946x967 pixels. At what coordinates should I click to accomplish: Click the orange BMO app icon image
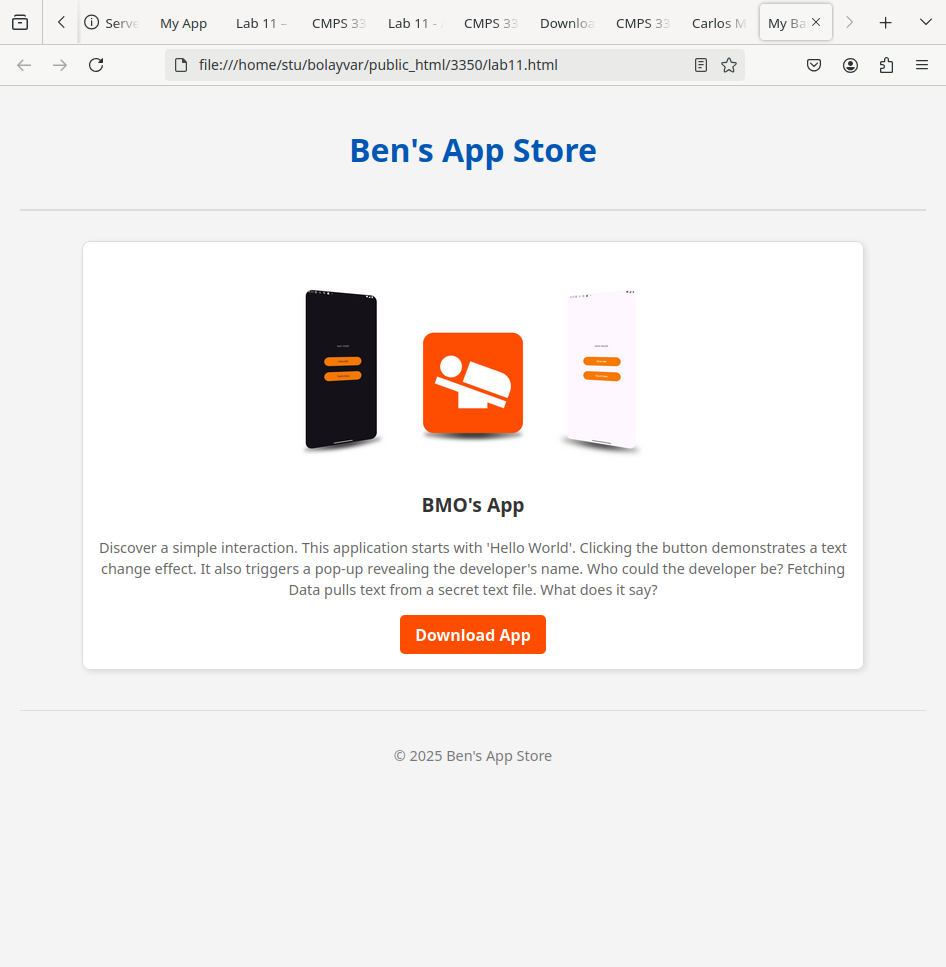pos(473,383)
